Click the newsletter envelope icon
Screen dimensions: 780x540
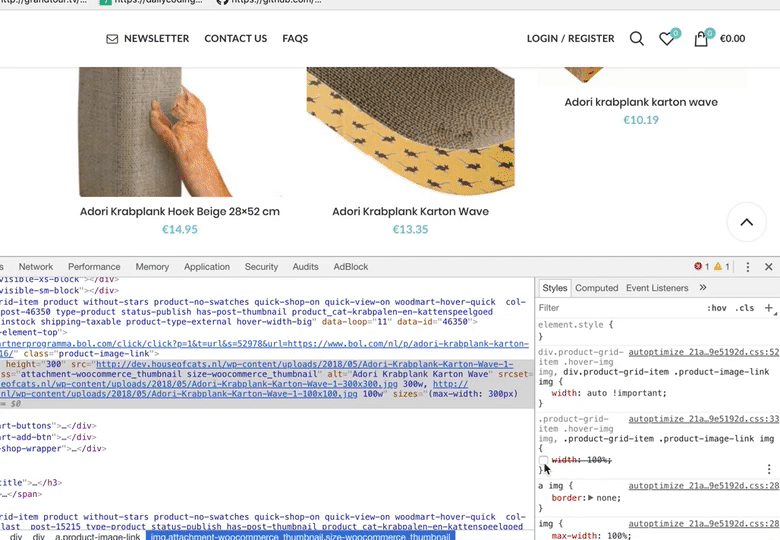pos(112,39)
